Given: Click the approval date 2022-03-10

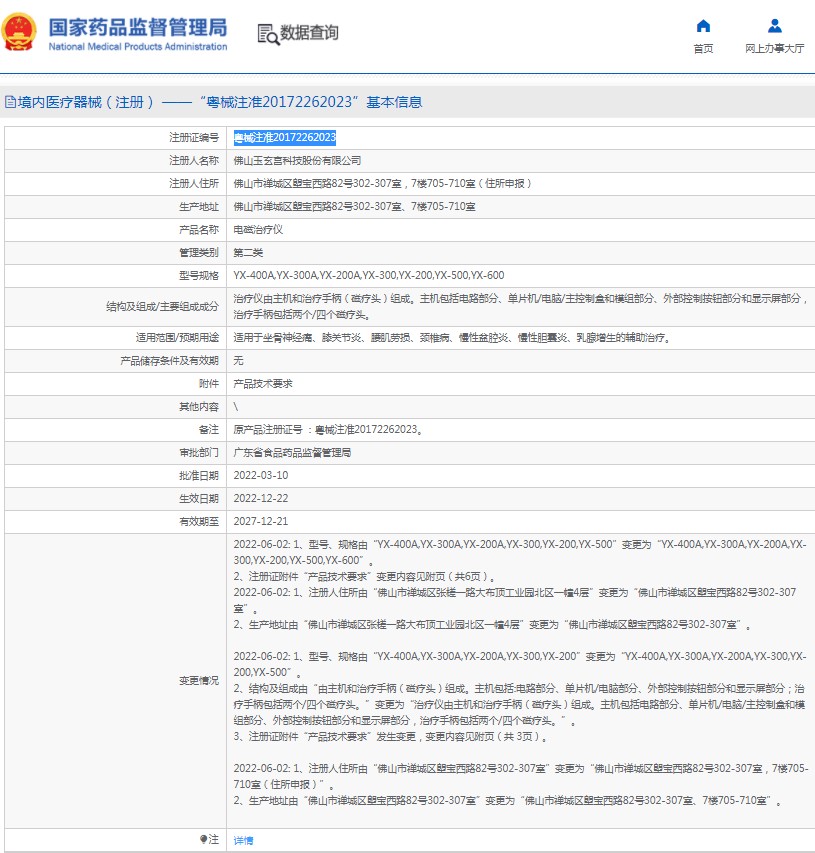Looking at the screenshot, I should (261, 475).
